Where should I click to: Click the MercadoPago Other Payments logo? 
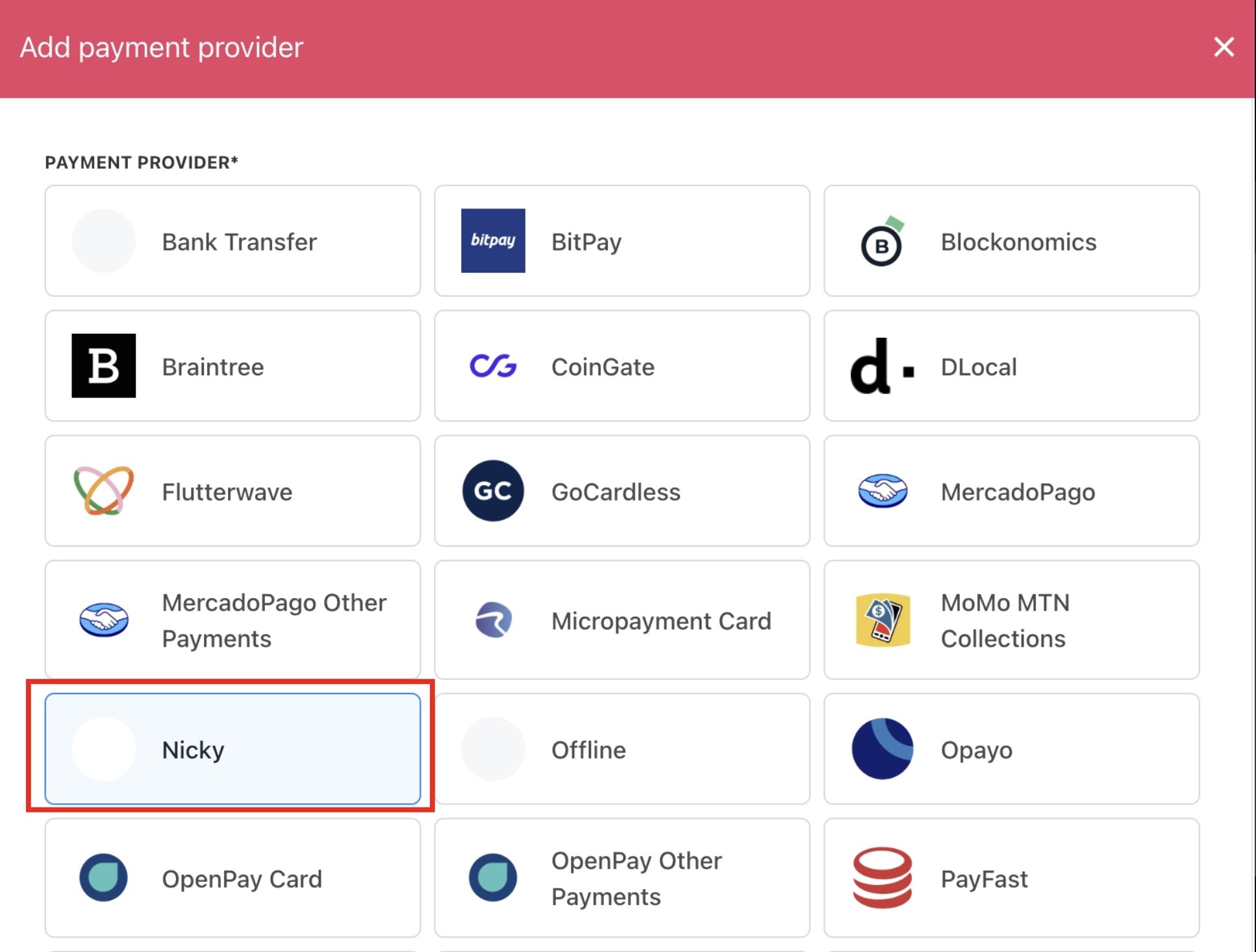[x=104, y=620]
